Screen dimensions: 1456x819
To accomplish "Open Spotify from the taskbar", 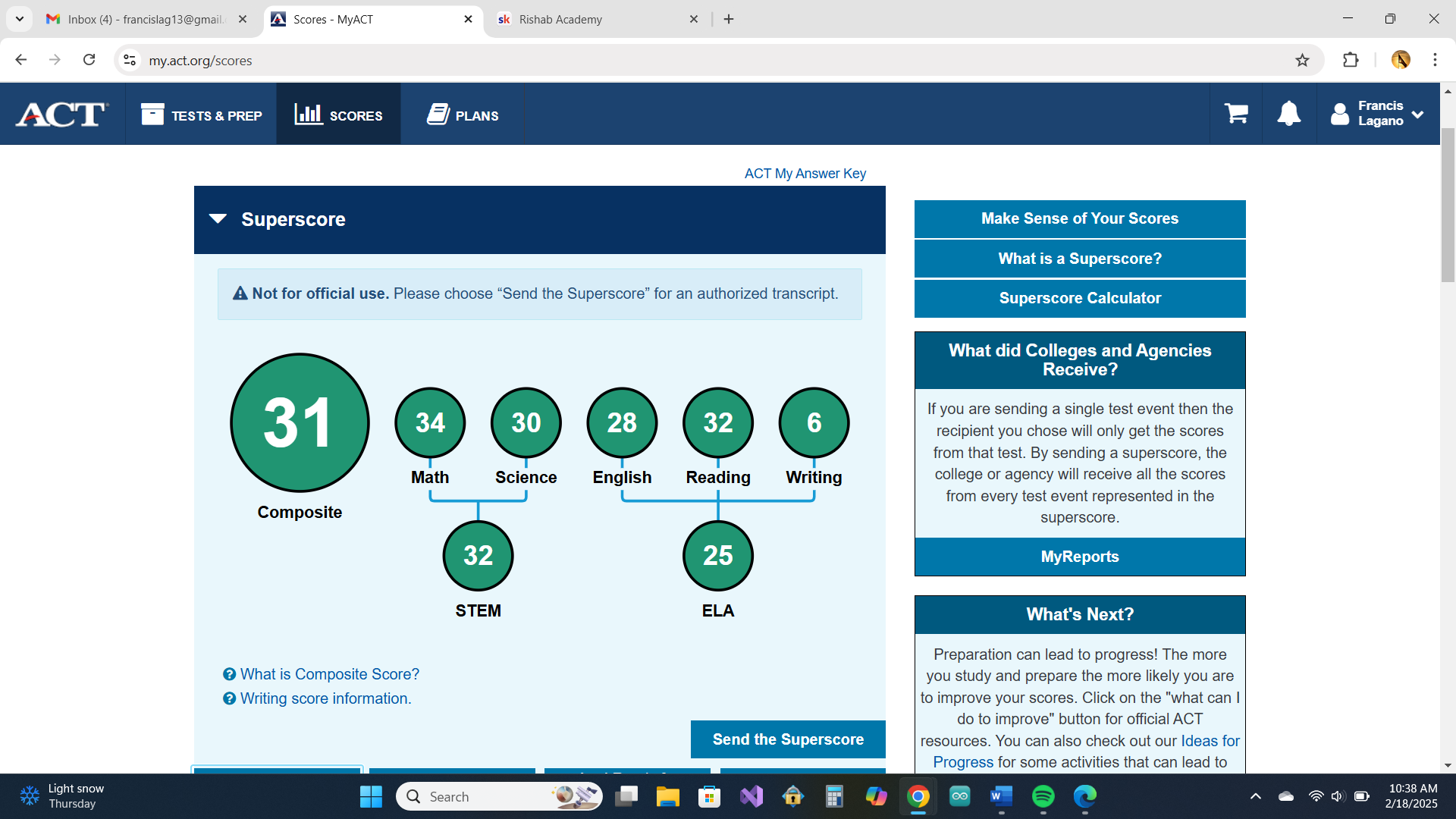I will click(x=1043, y=796).
